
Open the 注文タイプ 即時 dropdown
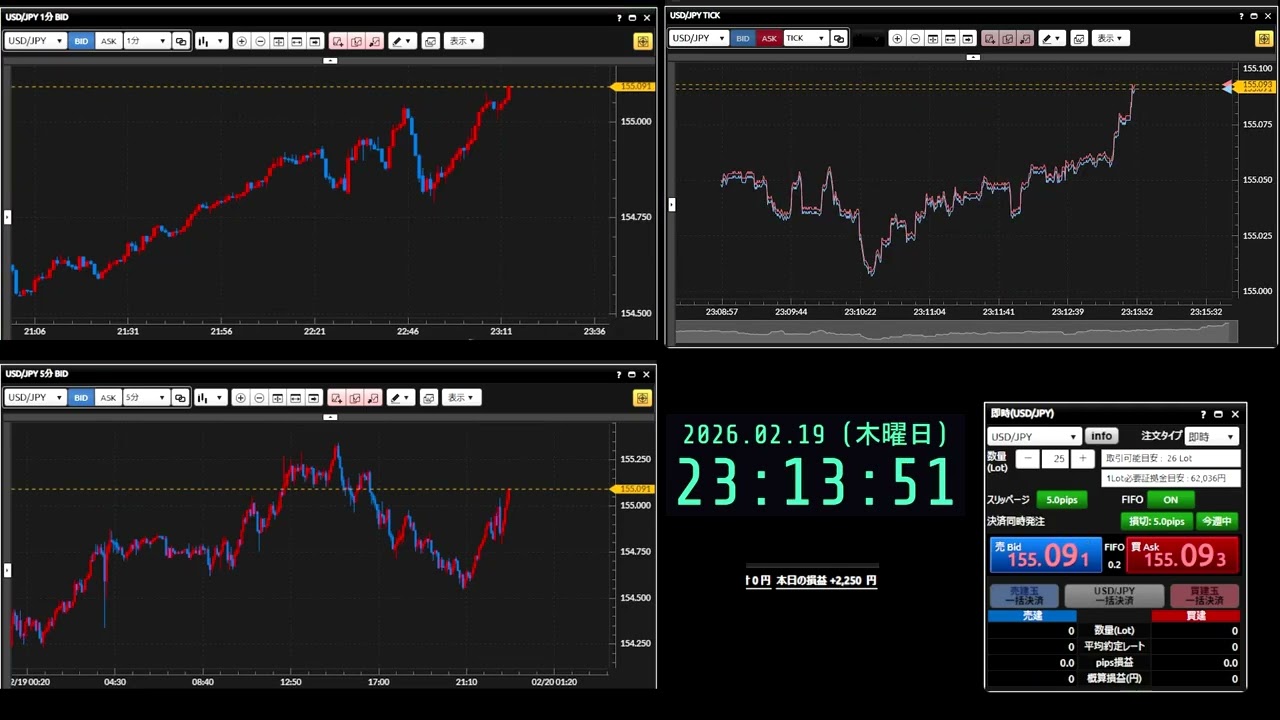(1211, 436)
